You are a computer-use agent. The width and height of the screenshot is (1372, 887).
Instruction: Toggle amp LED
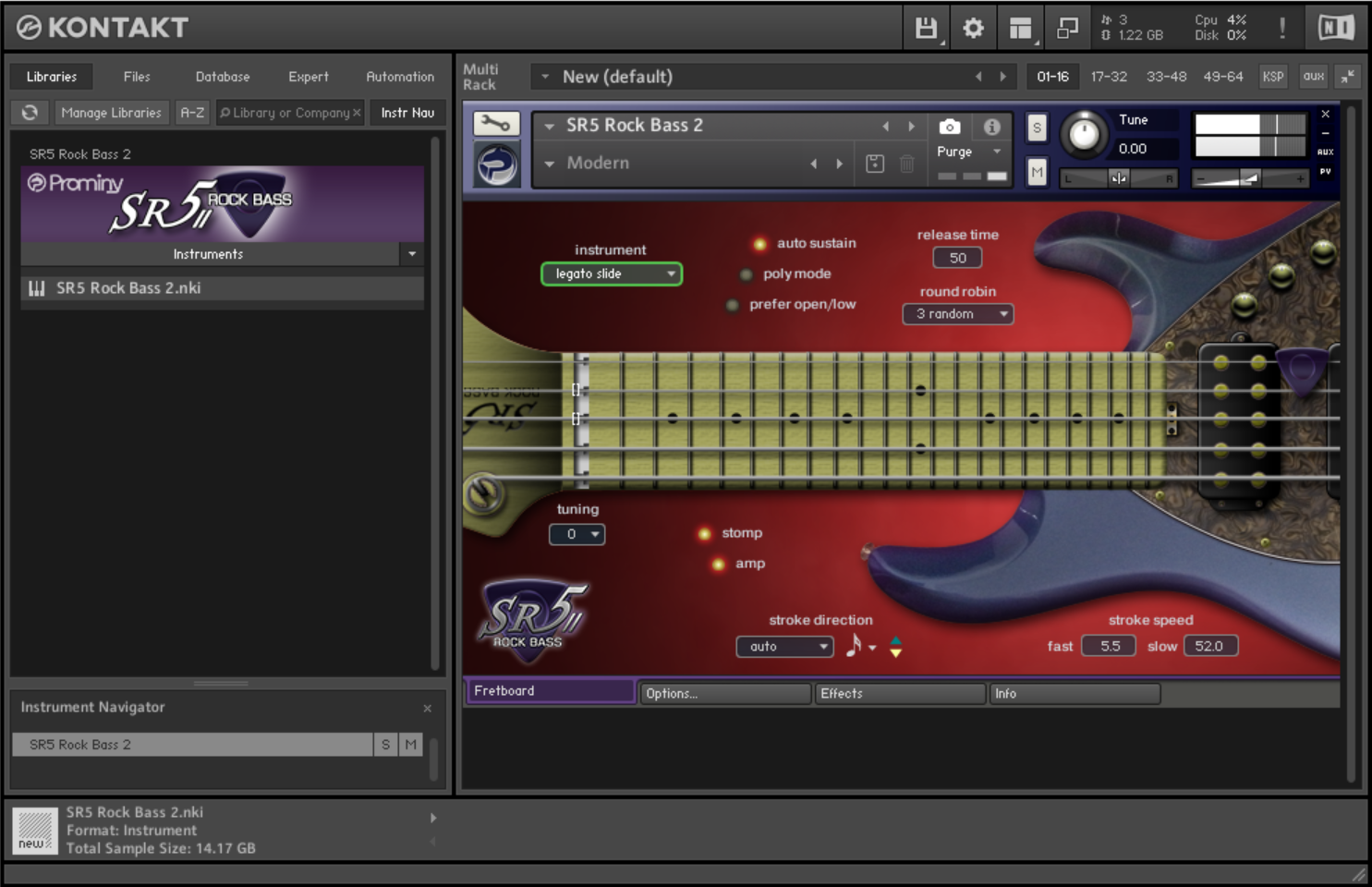(x=718, y=565)
